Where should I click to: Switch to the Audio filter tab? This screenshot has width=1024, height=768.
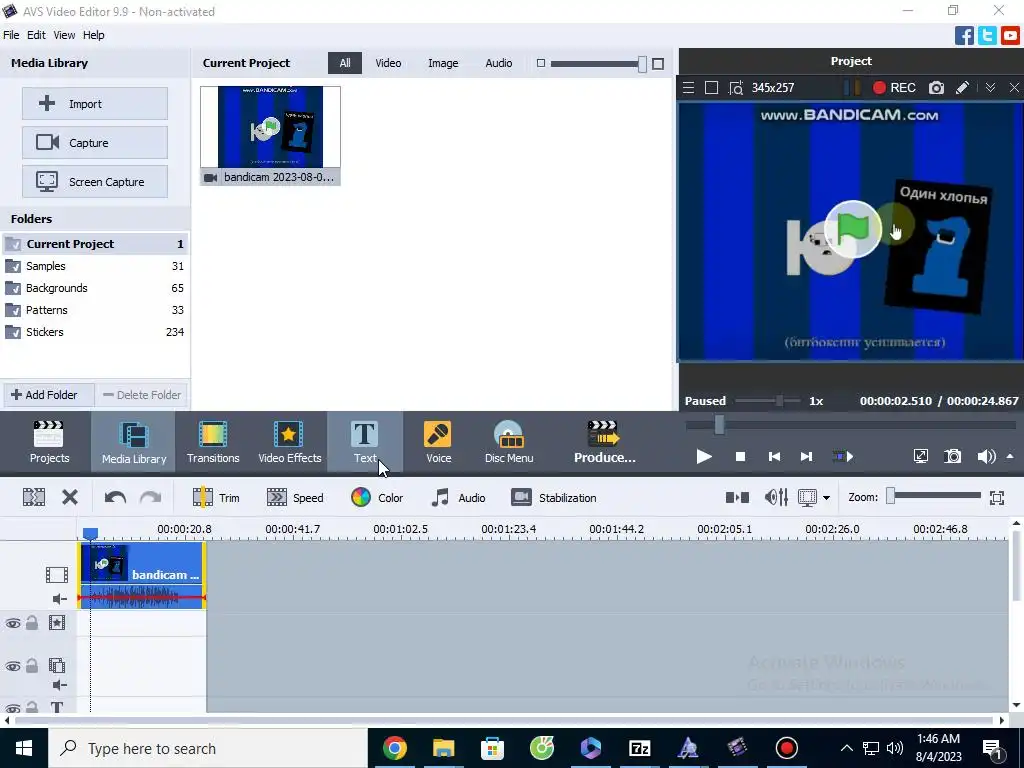click(x=498, y=63)
